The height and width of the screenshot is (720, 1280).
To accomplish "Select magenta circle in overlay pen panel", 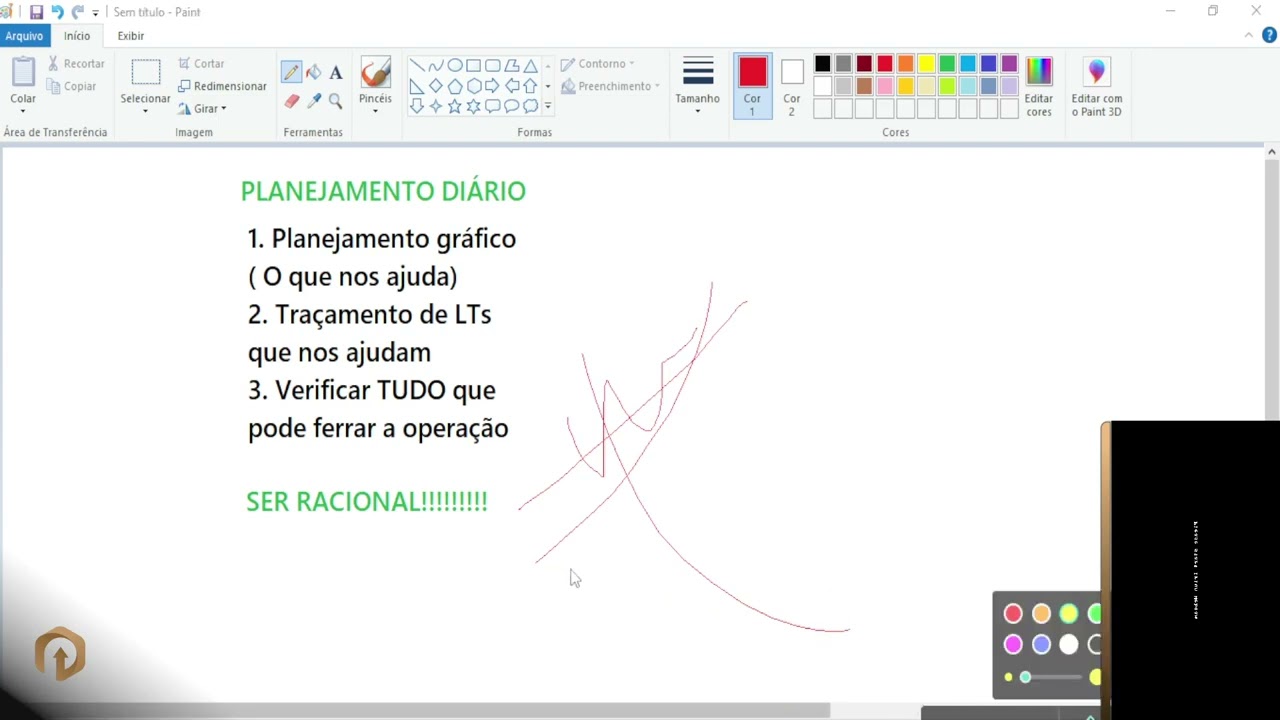I will (x=1013, y=645).
